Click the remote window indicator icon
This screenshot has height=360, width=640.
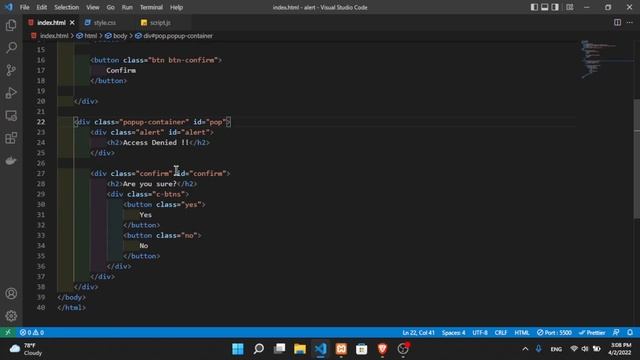[8, 332]
